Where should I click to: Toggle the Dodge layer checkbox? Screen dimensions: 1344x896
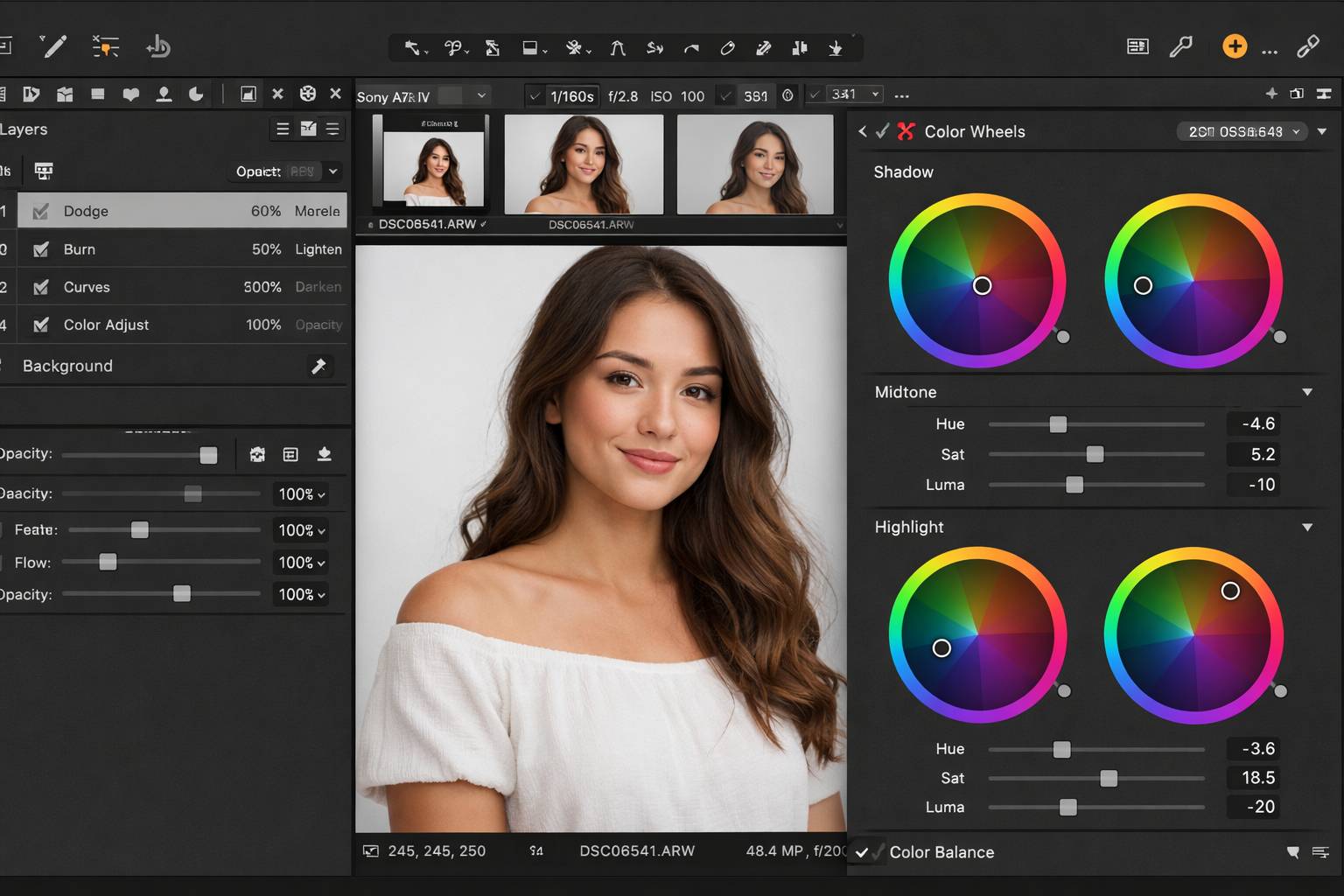40,211
